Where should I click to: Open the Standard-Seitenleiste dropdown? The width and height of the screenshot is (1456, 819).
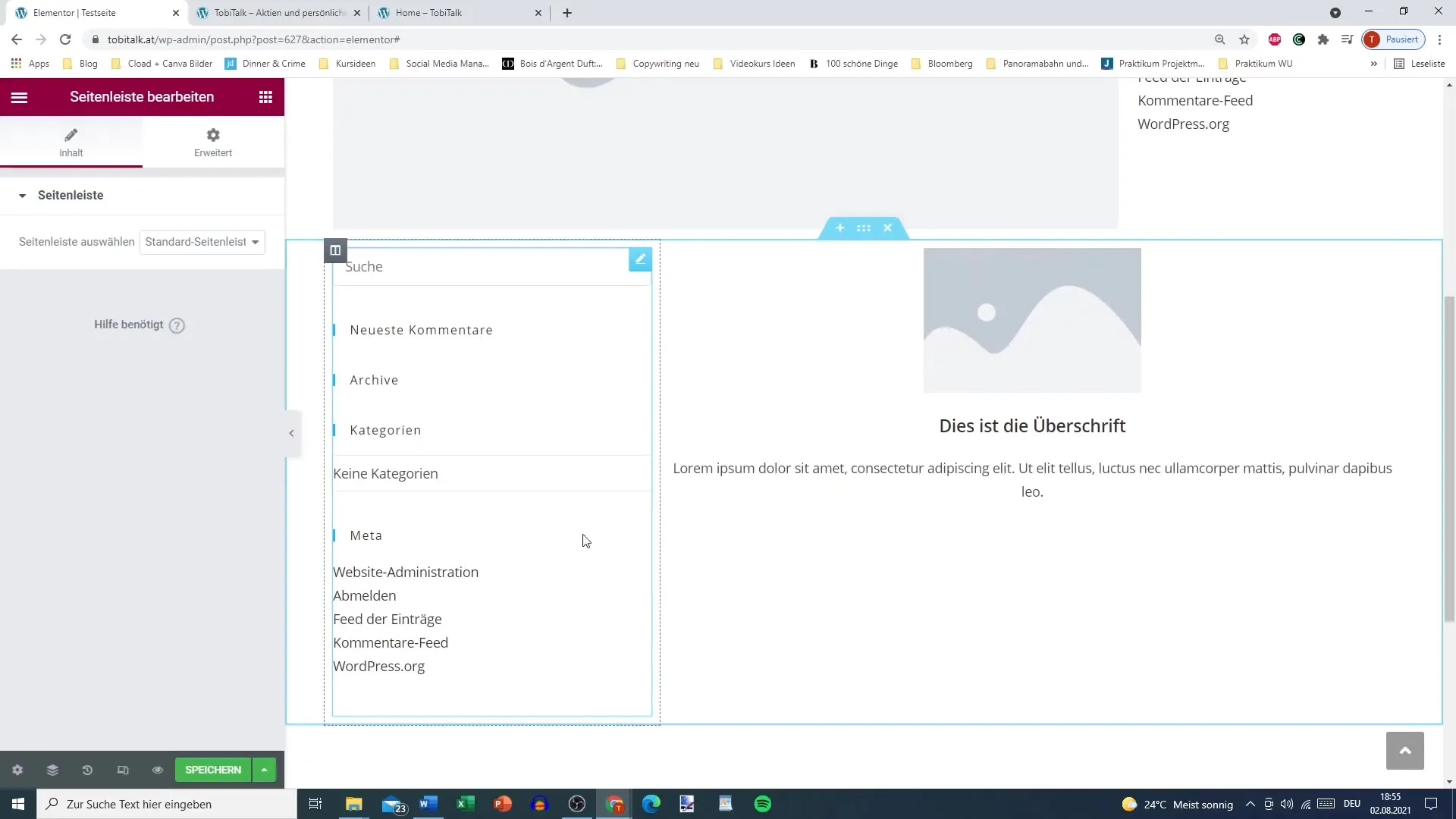pos(202,242)
